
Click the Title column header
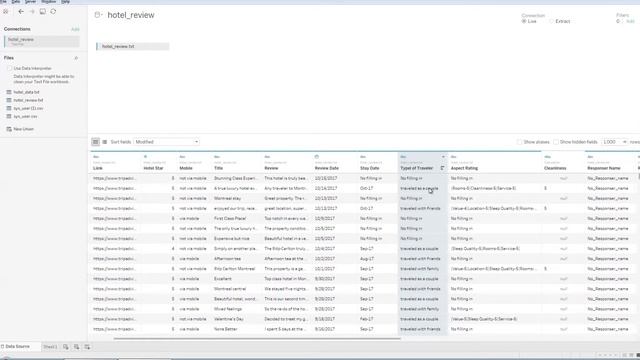(x=218, y=168)
